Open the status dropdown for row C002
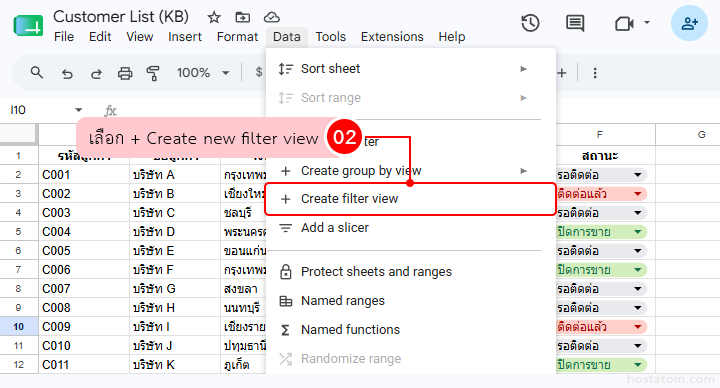Screen dimensions: 720x388 [638, 194]
